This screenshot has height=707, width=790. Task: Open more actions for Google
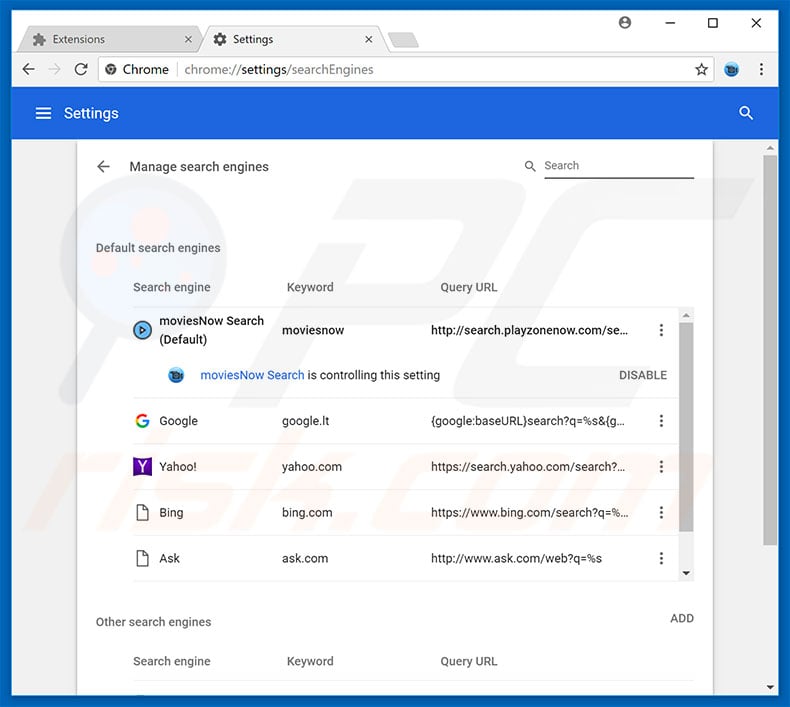661,421
